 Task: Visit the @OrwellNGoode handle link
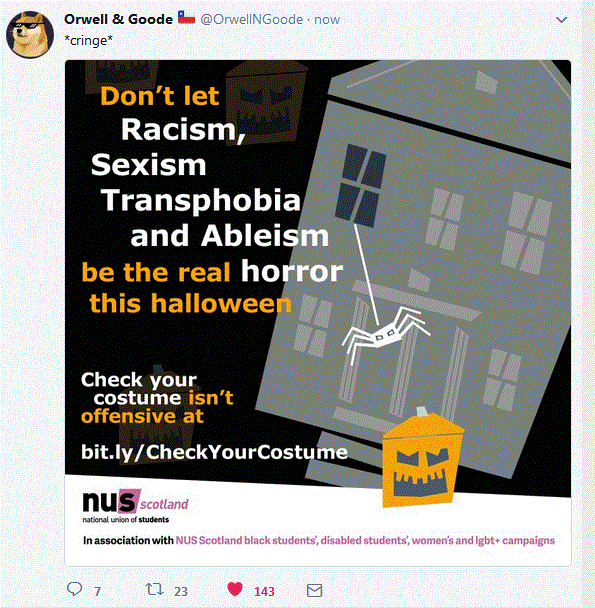[x=252, y=19]
